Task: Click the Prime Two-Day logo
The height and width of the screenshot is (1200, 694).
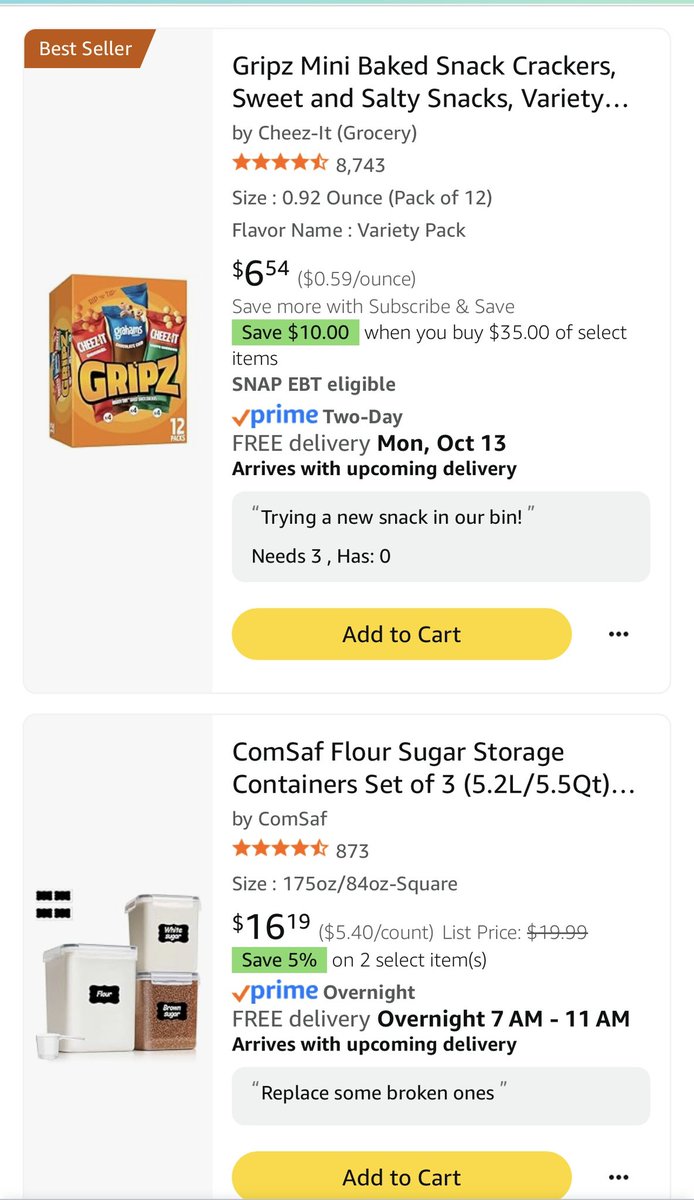Action: [274, 416]
